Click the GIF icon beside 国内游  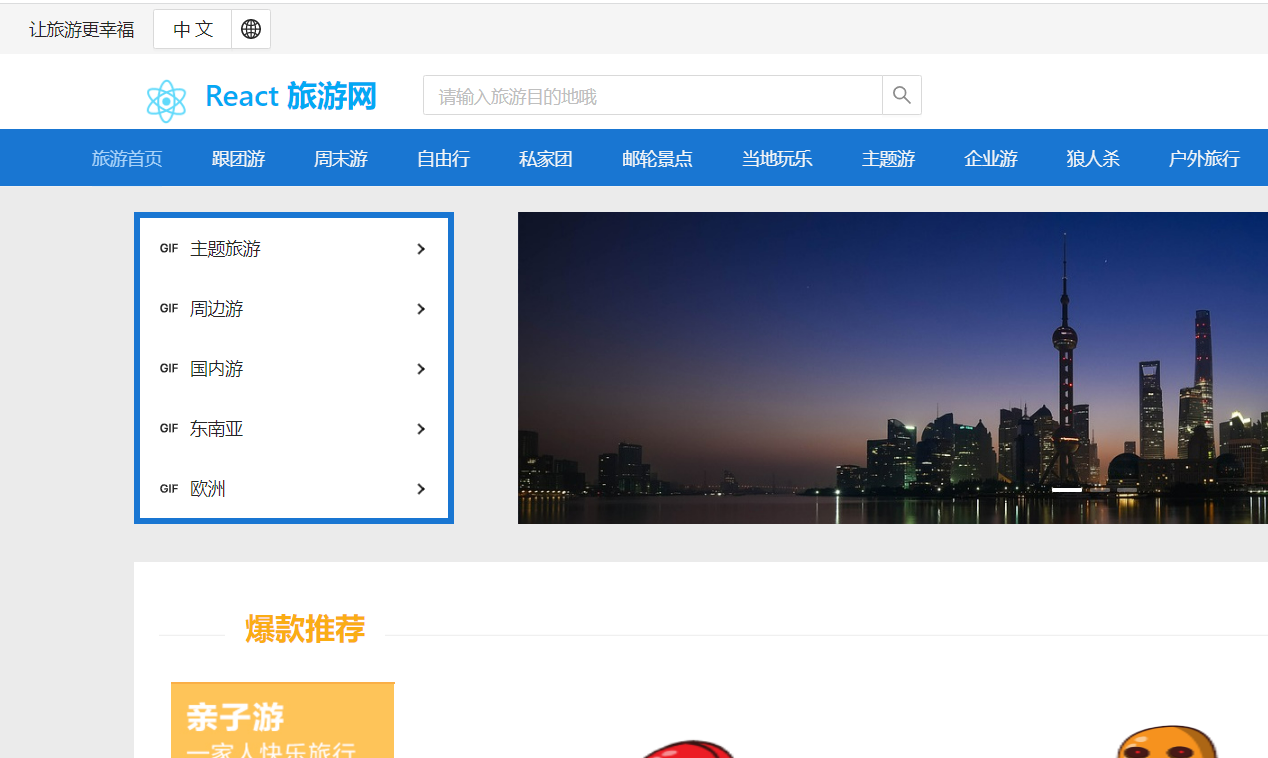(x=168, y=368)
